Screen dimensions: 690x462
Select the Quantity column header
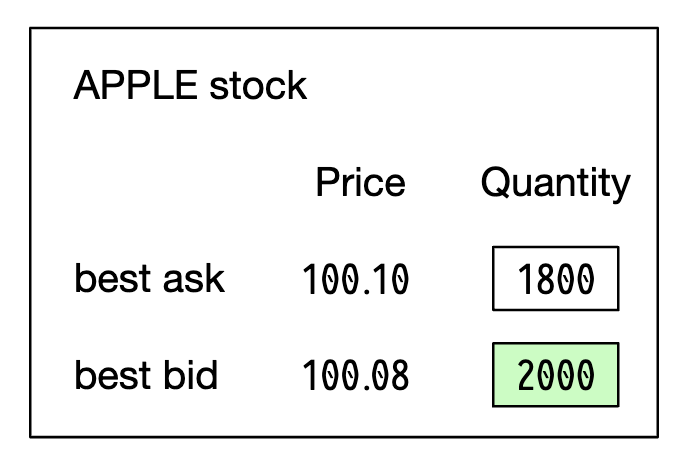tap(555, 183)
